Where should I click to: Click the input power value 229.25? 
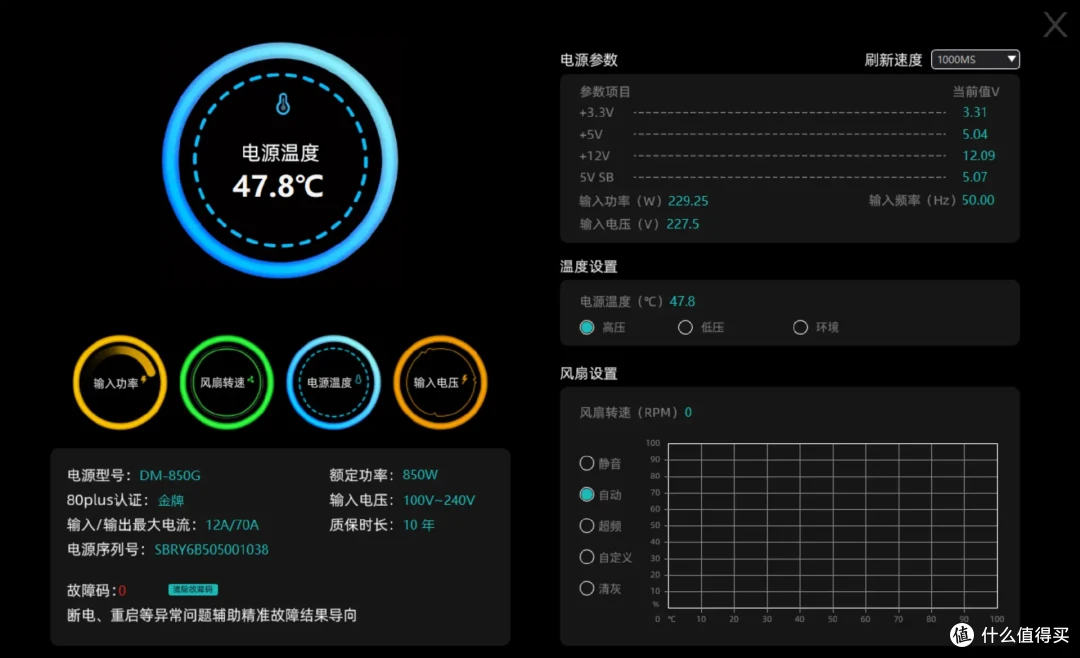coord(688,201)
